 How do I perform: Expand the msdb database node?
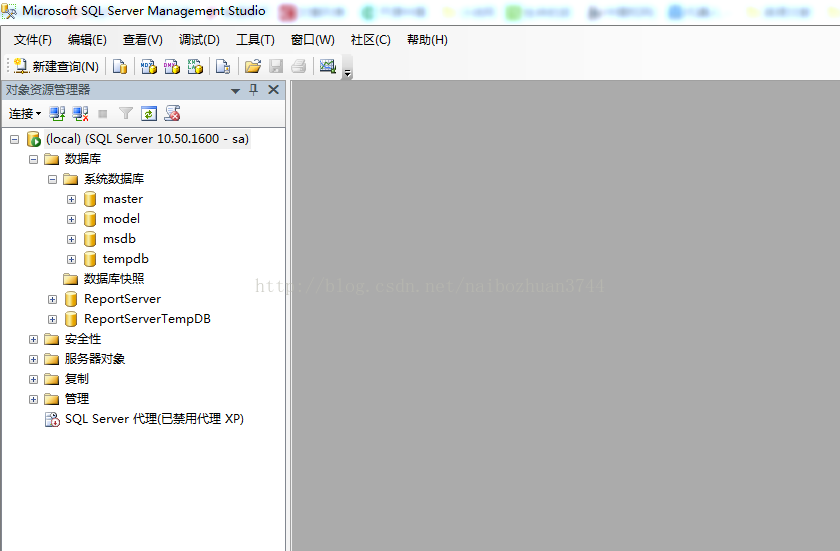click(x=71, y=239)
